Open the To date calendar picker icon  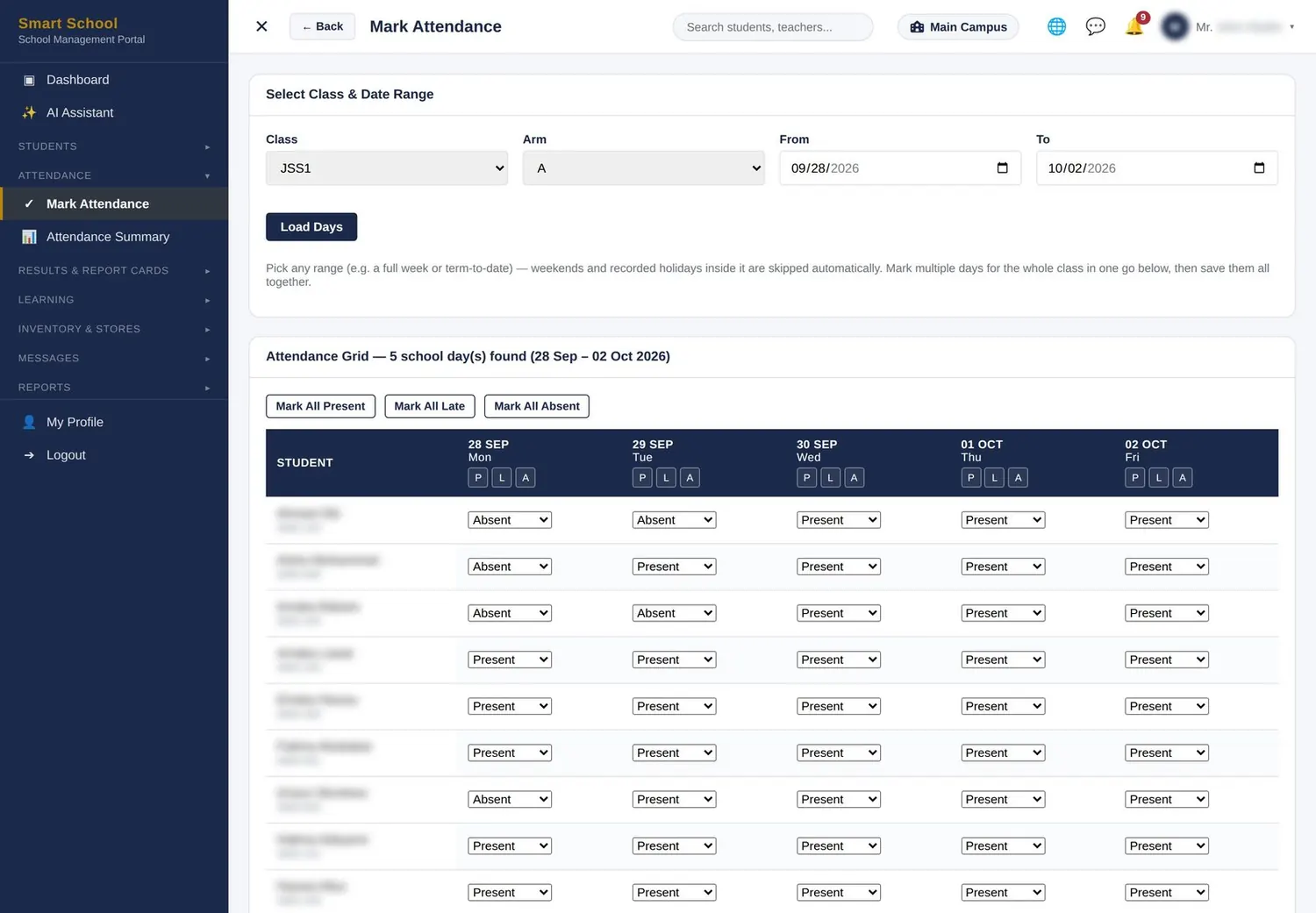(1259, 168)
